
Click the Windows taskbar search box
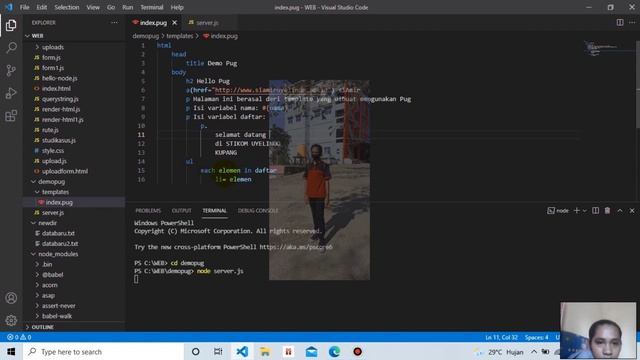[x=103, y=351]
